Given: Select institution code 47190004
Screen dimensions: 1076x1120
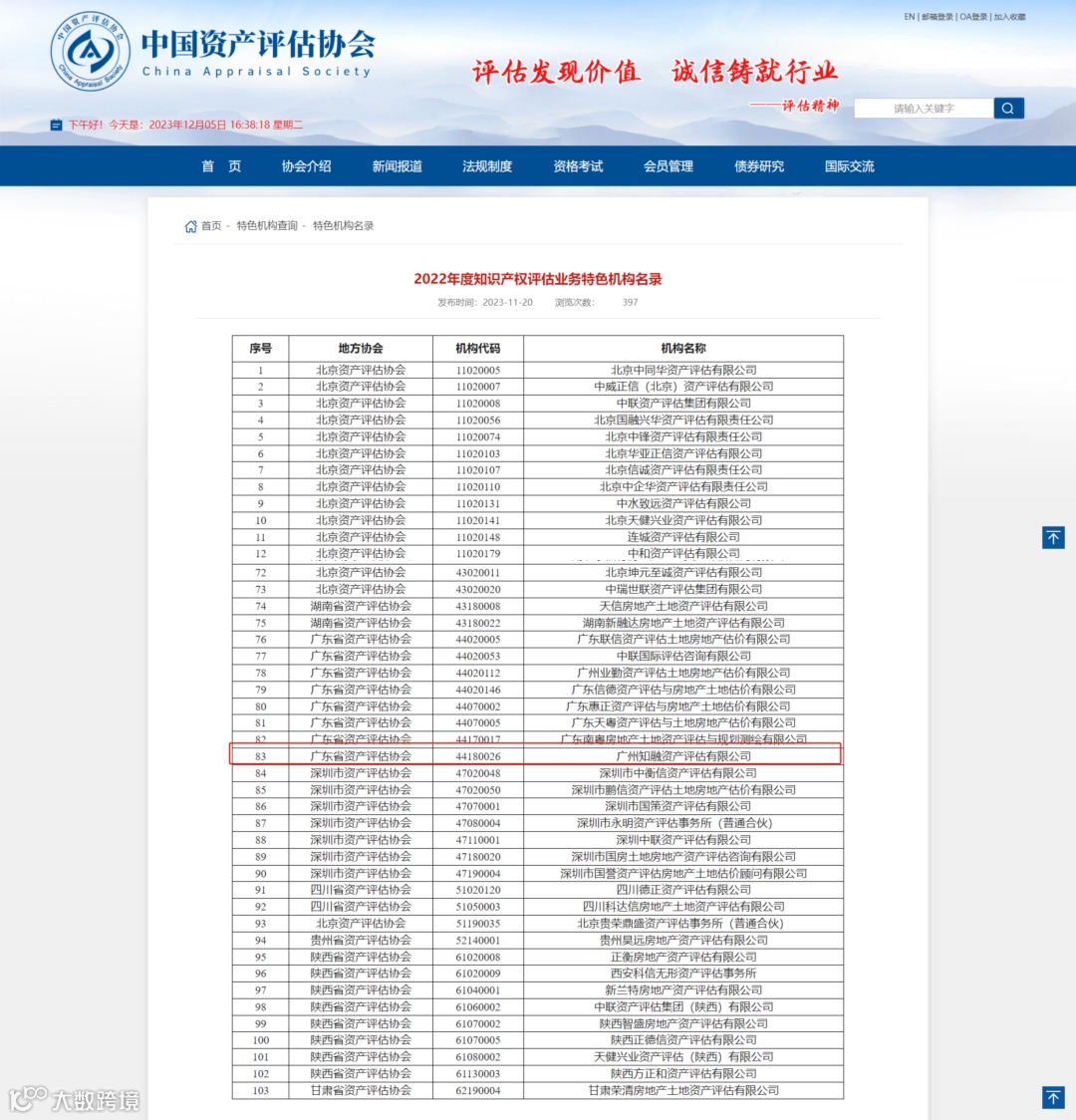Looking at the screenshot, I should [x=477, y=874].
